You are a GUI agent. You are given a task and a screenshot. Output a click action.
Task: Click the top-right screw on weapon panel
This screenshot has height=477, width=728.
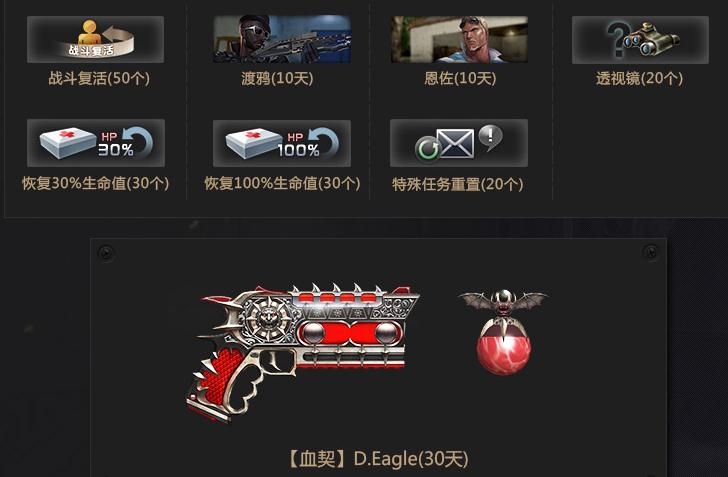tap(651, 252)
